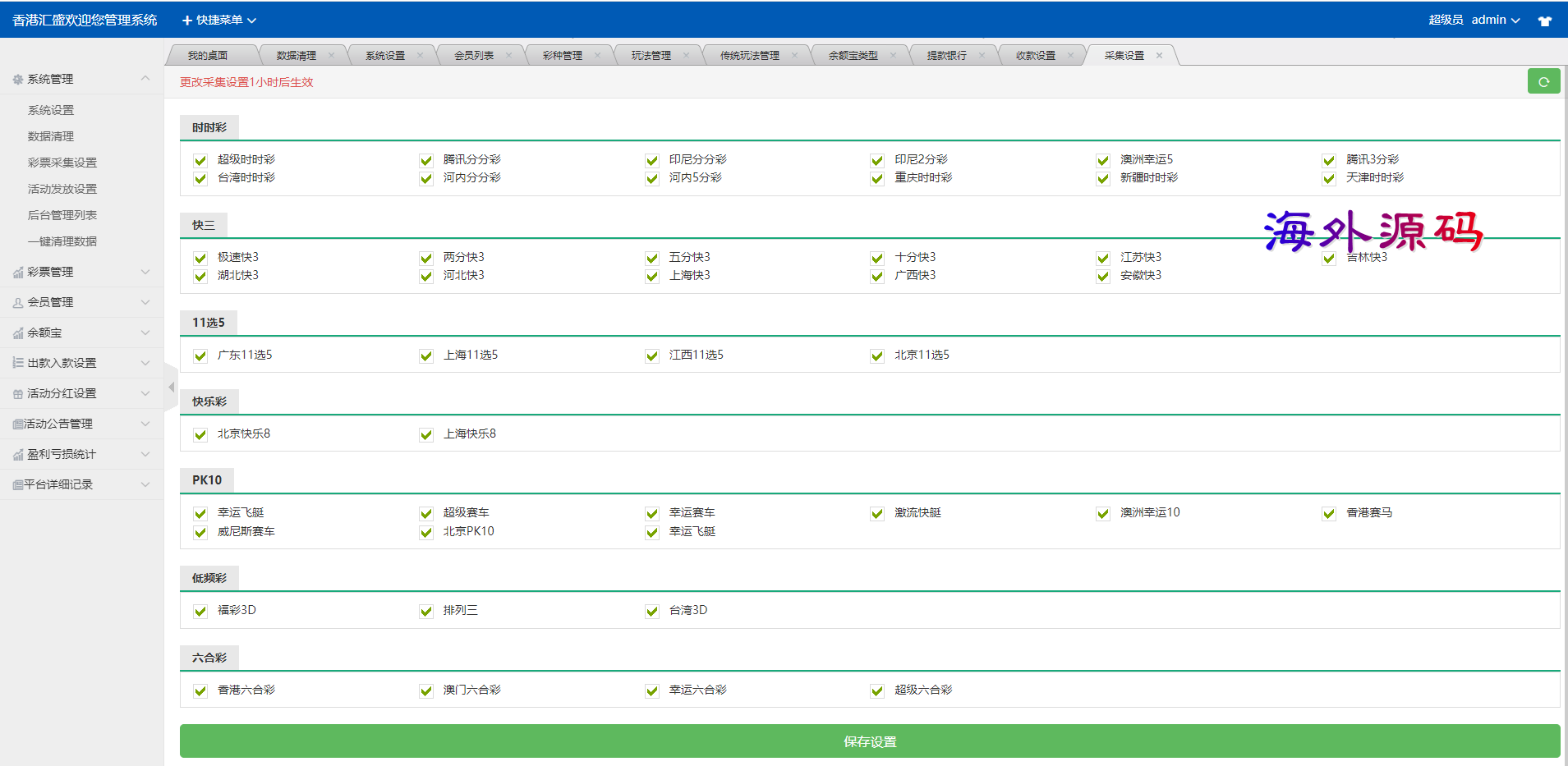
Task: Switch to the 我的桌面 tab
Action: tap(208, 56)
